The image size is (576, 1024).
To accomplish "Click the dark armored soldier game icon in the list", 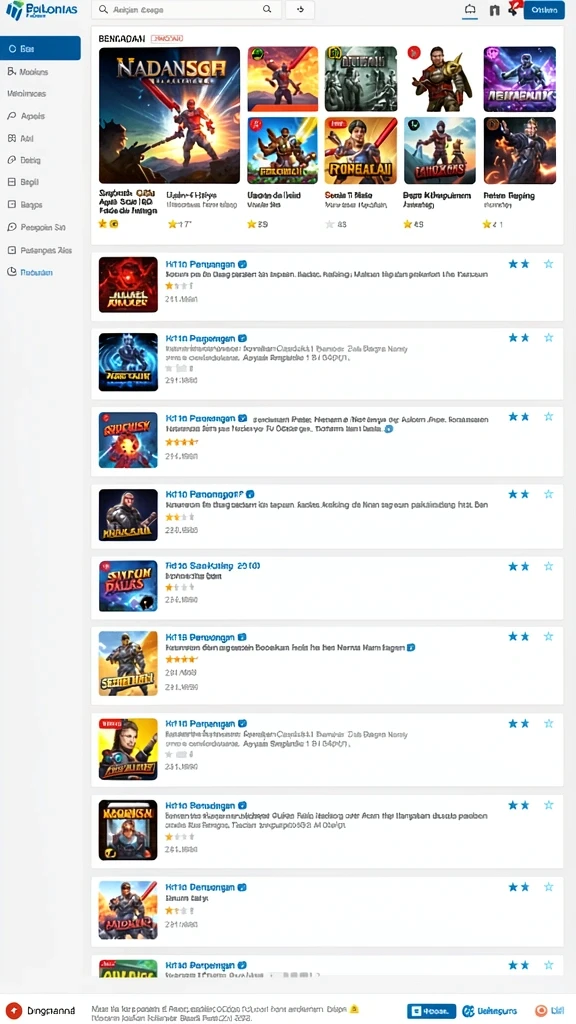I will click(128, 515).
